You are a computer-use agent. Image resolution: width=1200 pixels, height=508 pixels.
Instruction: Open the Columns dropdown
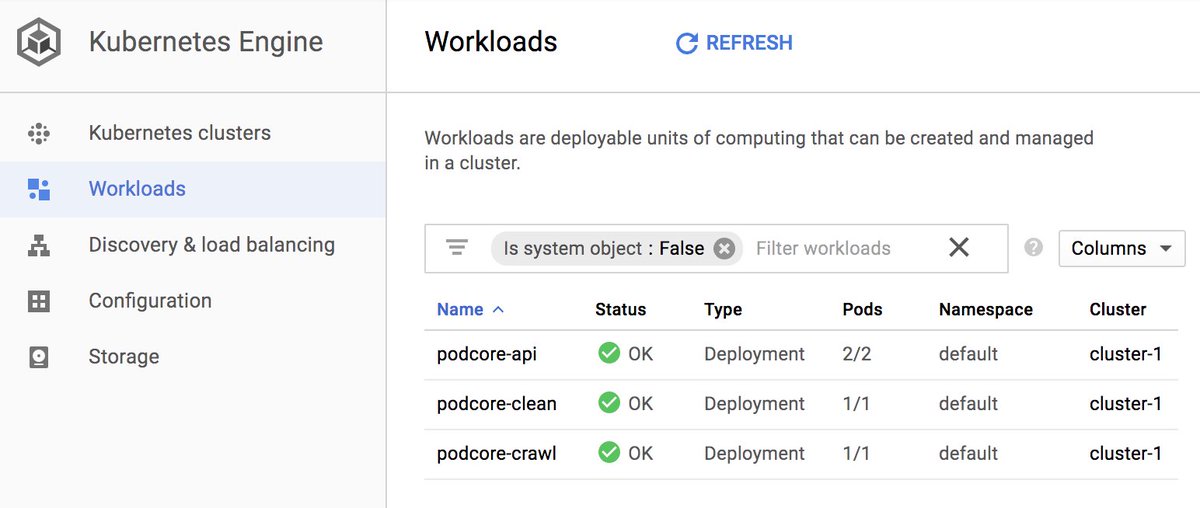(1122, 248)
